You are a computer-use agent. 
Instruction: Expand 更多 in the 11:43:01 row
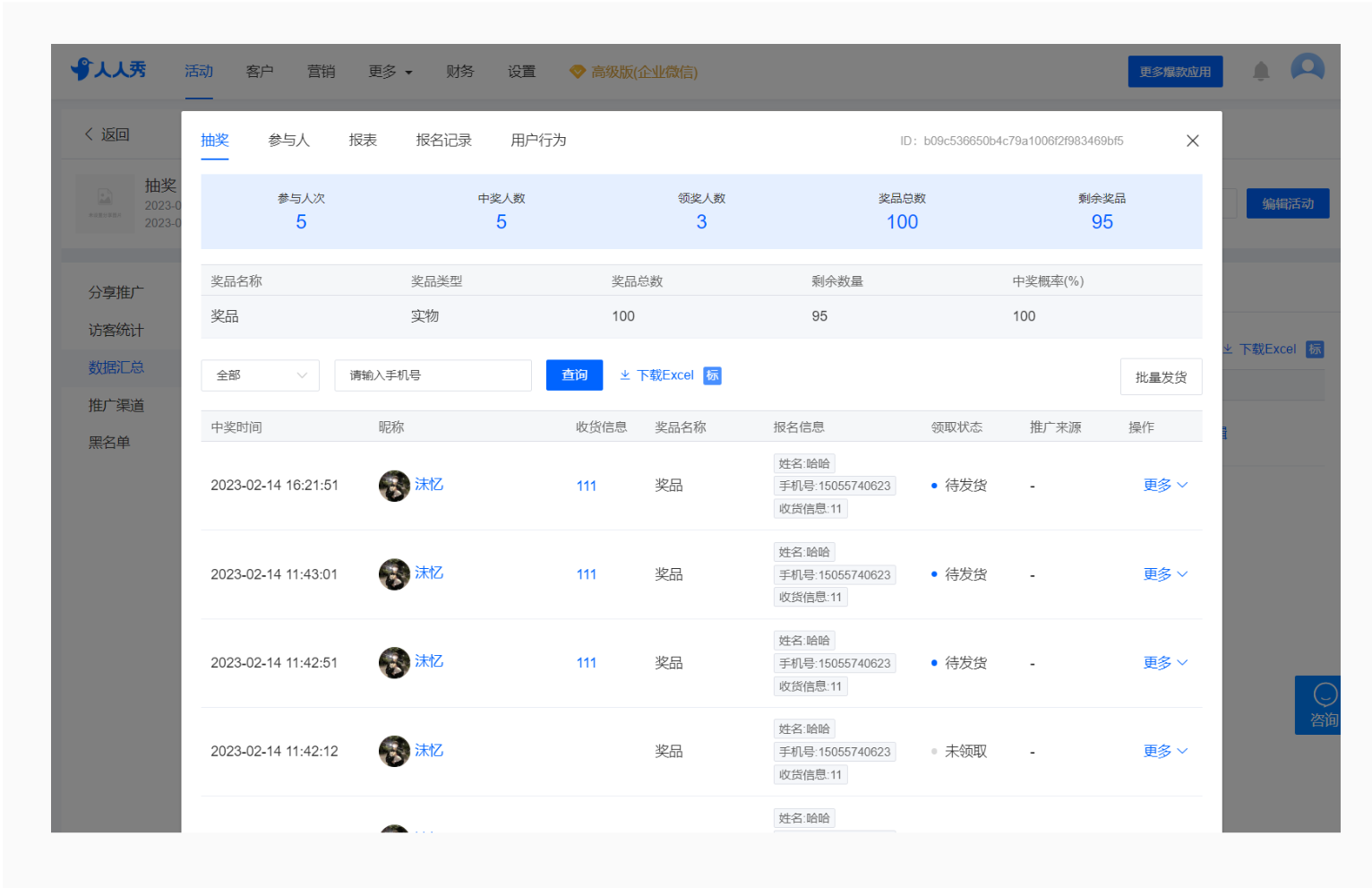1165,573
